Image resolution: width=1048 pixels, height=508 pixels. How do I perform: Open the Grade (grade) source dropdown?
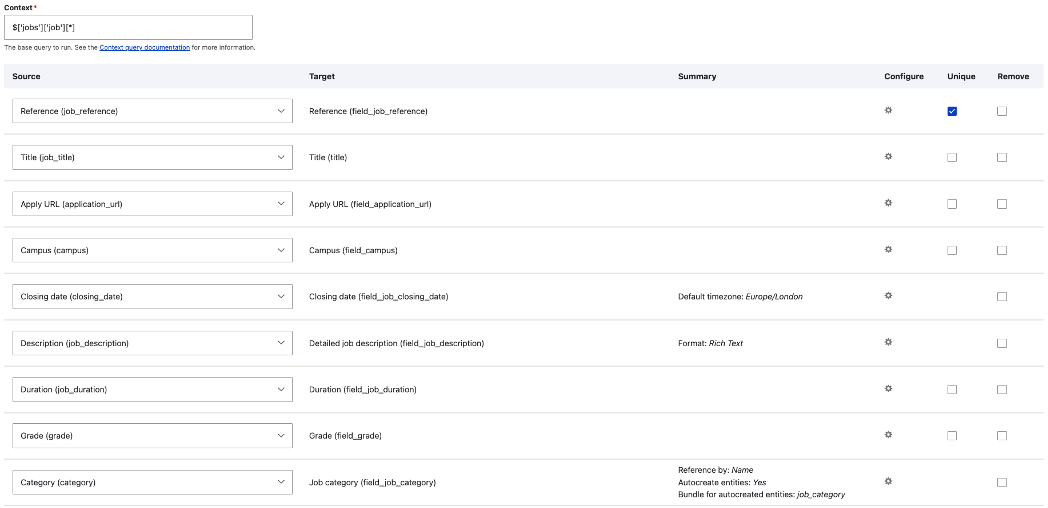(152, 435)
